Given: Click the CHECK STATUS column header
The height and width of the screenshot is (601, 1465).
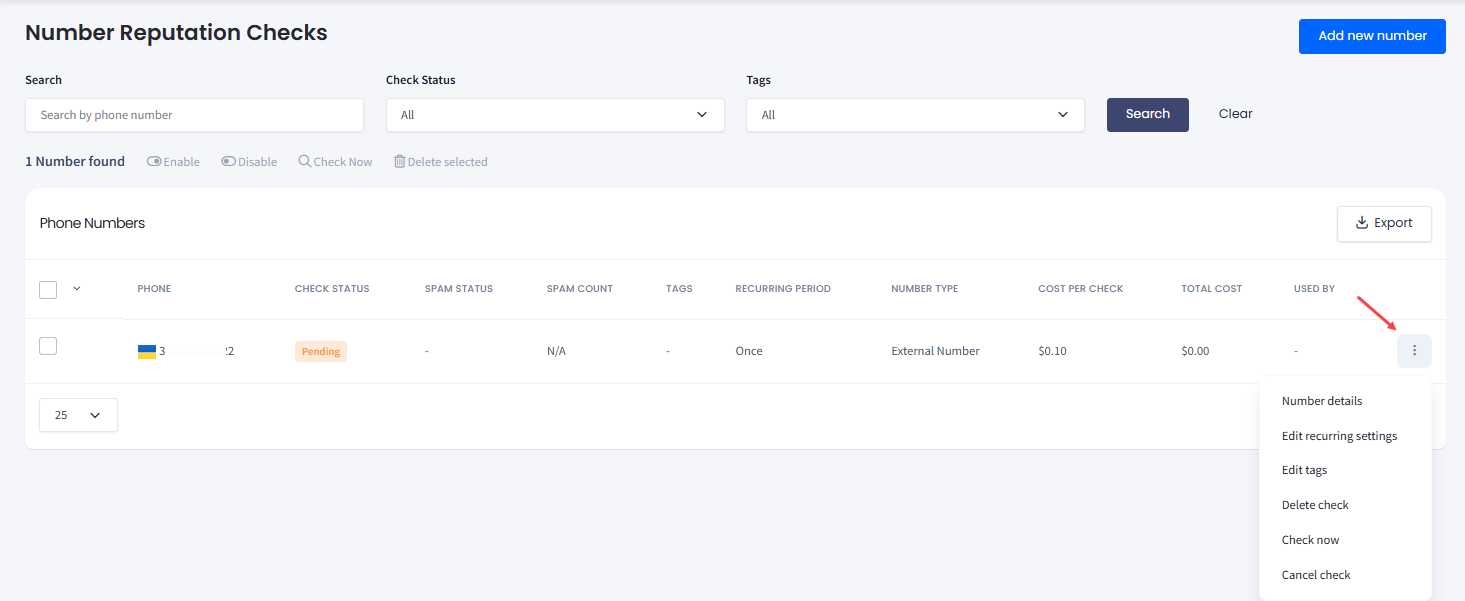Looking at the screenshot, I should [x=332, y=289].
